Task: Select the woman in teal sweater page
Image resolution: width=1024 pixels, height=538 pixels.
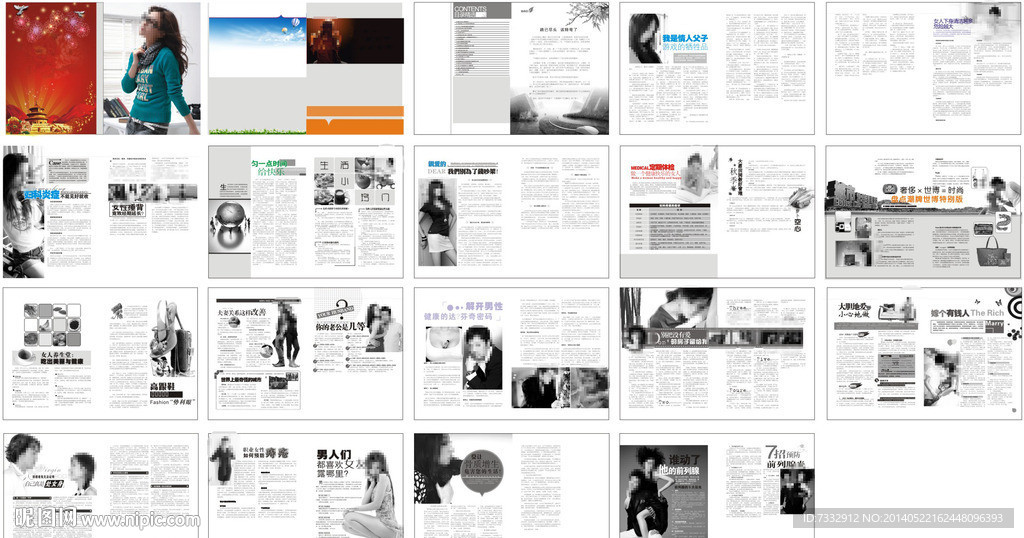Action: pos(152,69)
